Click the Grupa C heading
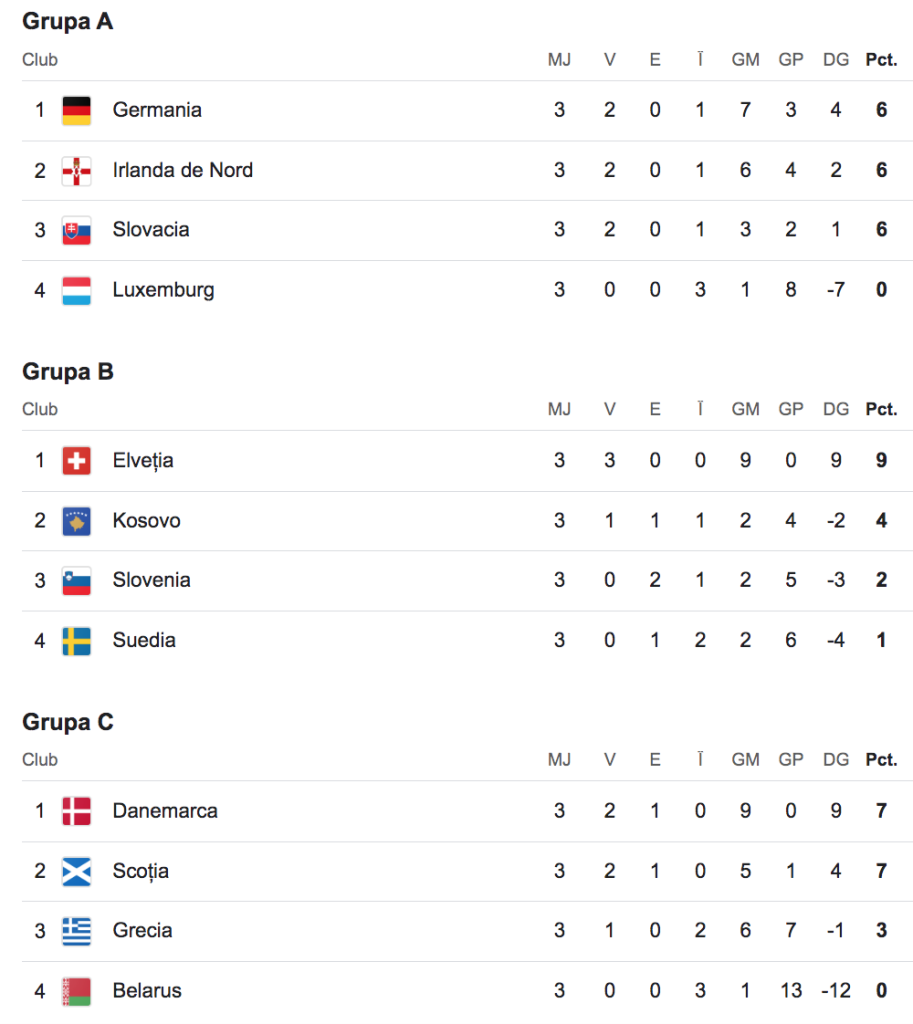 (68, 722)
